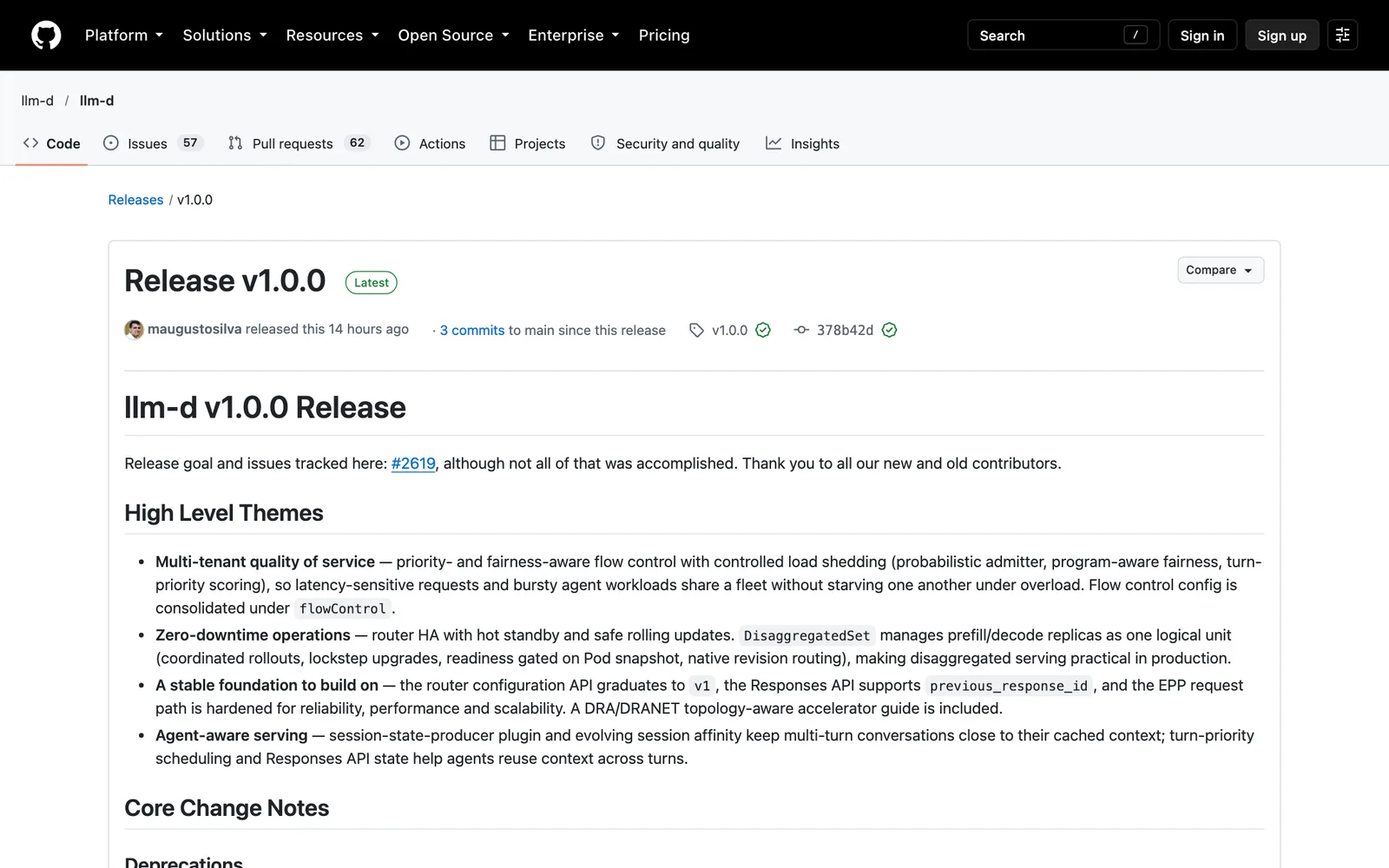Screen dimensions: 1389x868
Task: Click the llm-d v1.0.0 Release heading
Action: 265,408
